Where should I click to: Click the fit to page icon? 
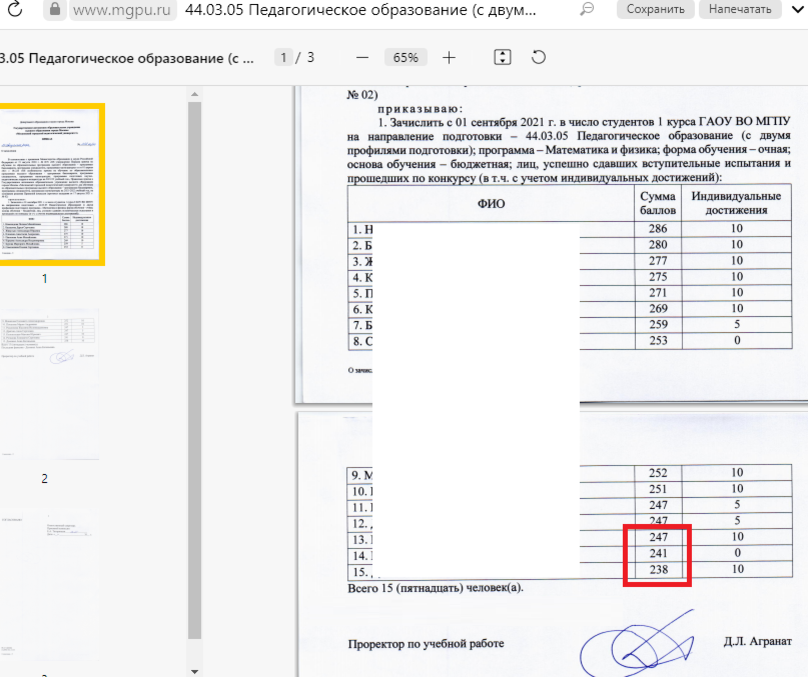[x=502, y=57]
